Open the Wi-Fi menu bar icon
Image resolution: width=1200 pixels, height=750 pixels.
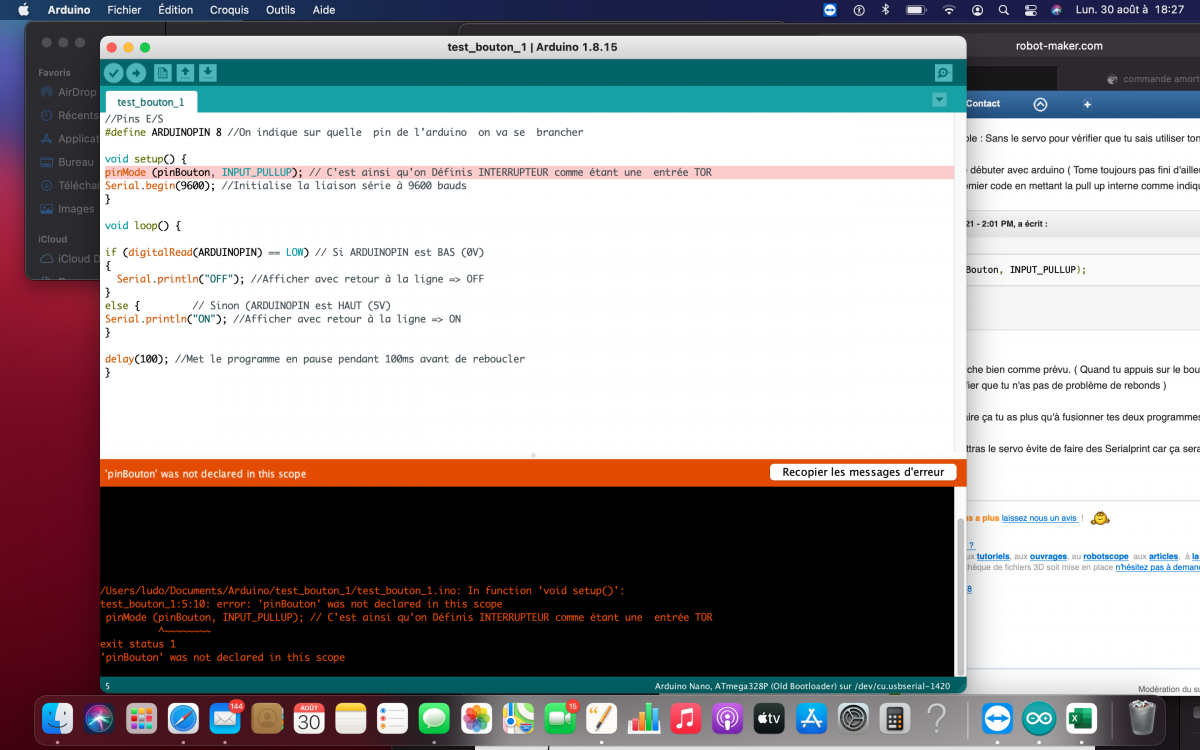coord(949,10)
